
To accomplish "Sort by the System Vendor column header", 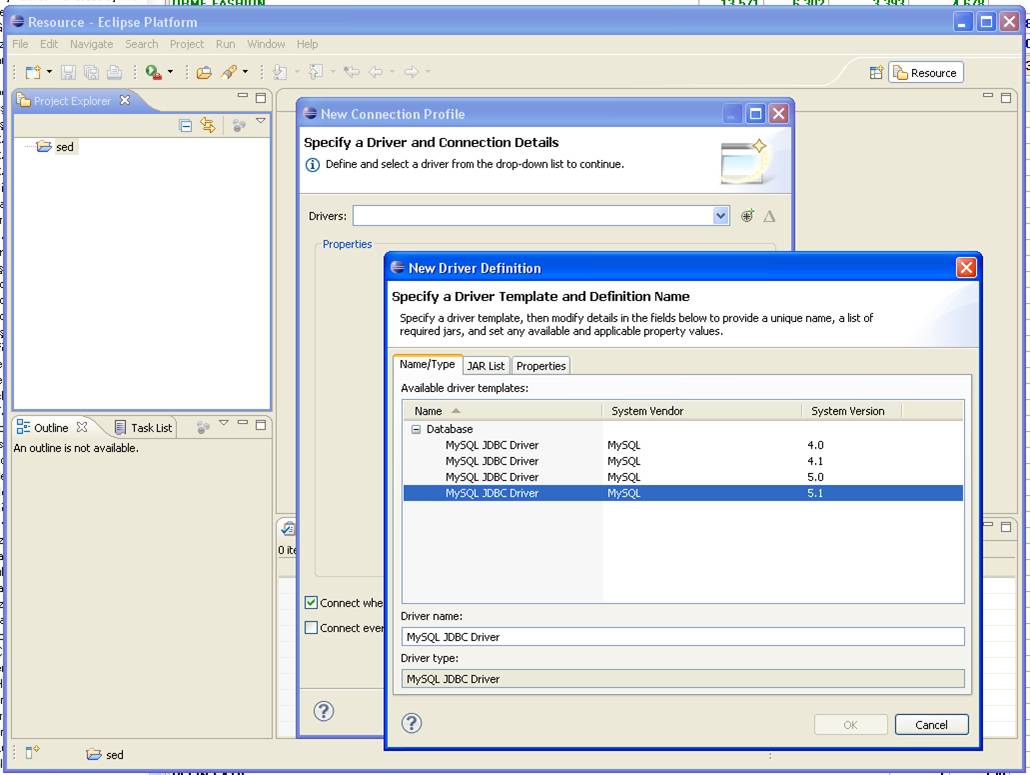I will point(702,410).
